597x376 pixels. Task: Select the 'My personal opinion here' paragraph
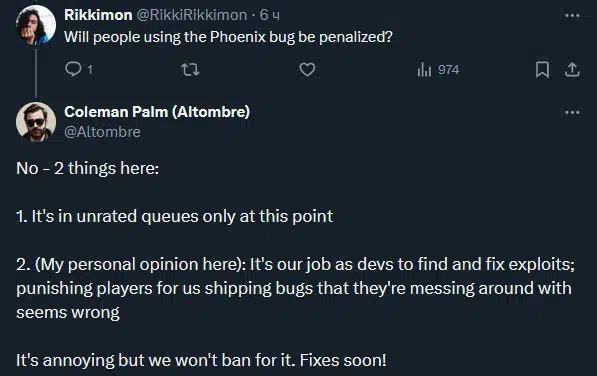(x=295, y=288)
